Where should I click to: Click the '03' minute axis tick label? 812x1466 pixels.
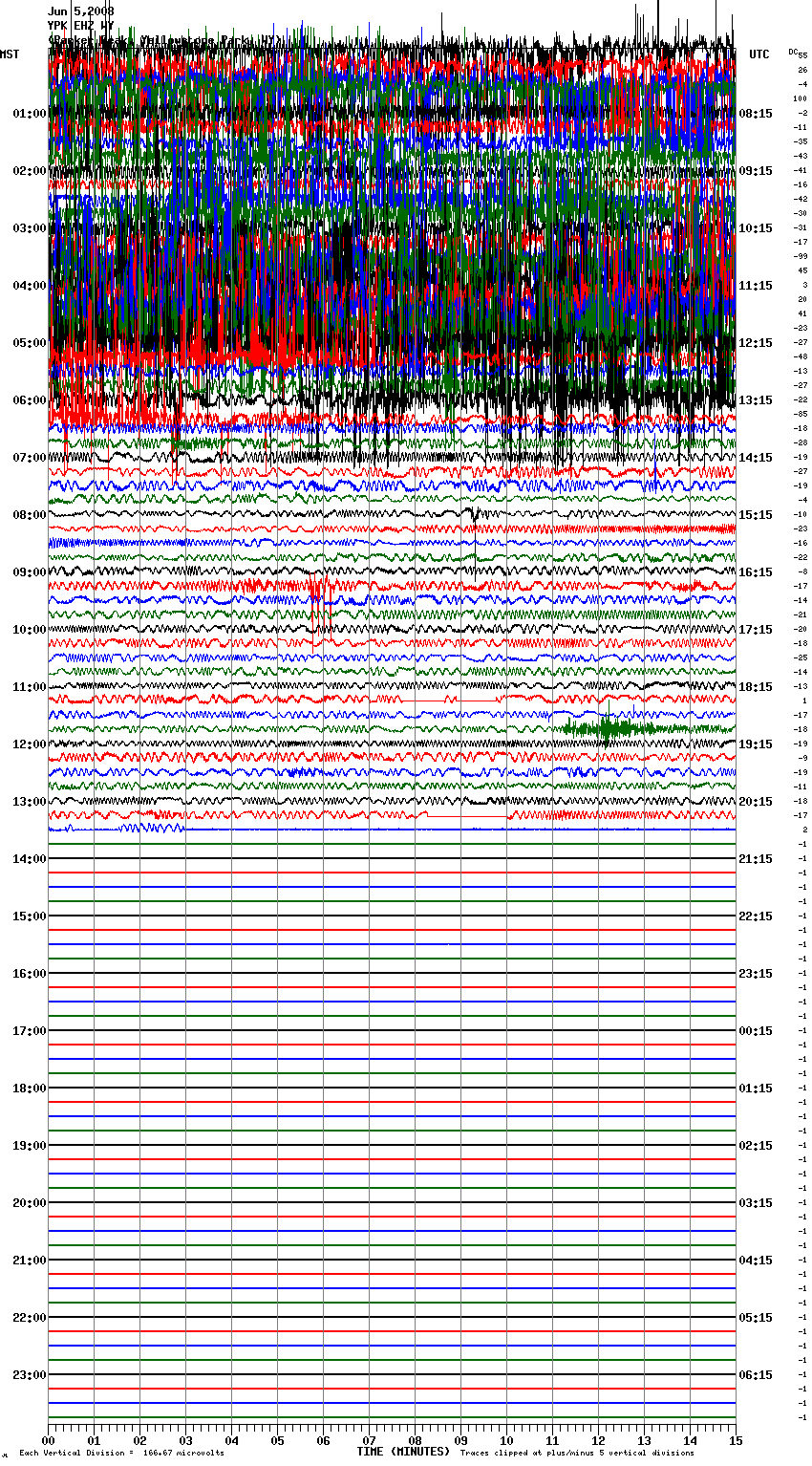click(186, 1440)
